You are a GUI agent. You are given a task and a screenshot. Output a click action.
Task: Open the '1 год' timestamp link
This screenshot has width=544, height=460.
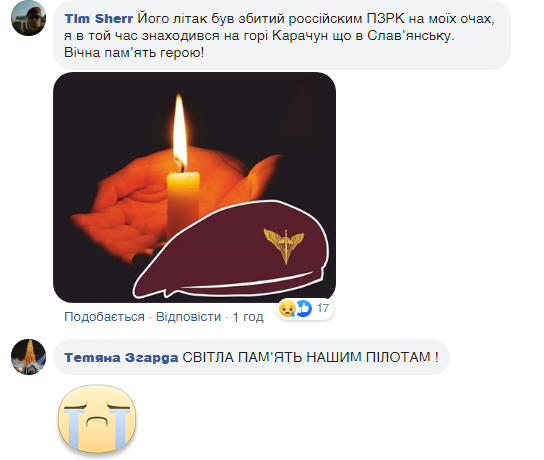tap(248, 317)
